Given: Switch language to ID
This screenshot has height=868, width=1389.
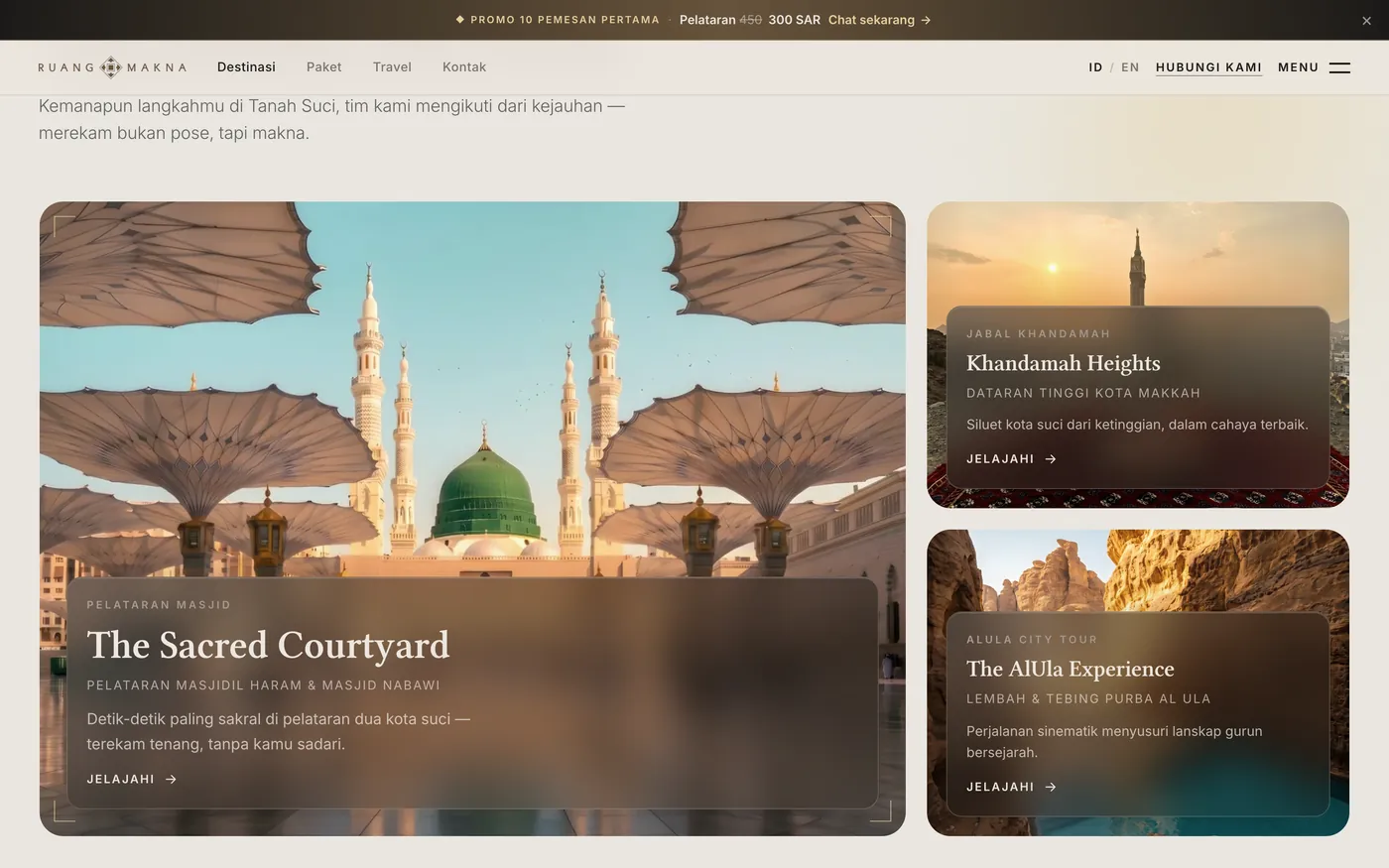Looking at the screenshot, I should [x=1095, y=67].
